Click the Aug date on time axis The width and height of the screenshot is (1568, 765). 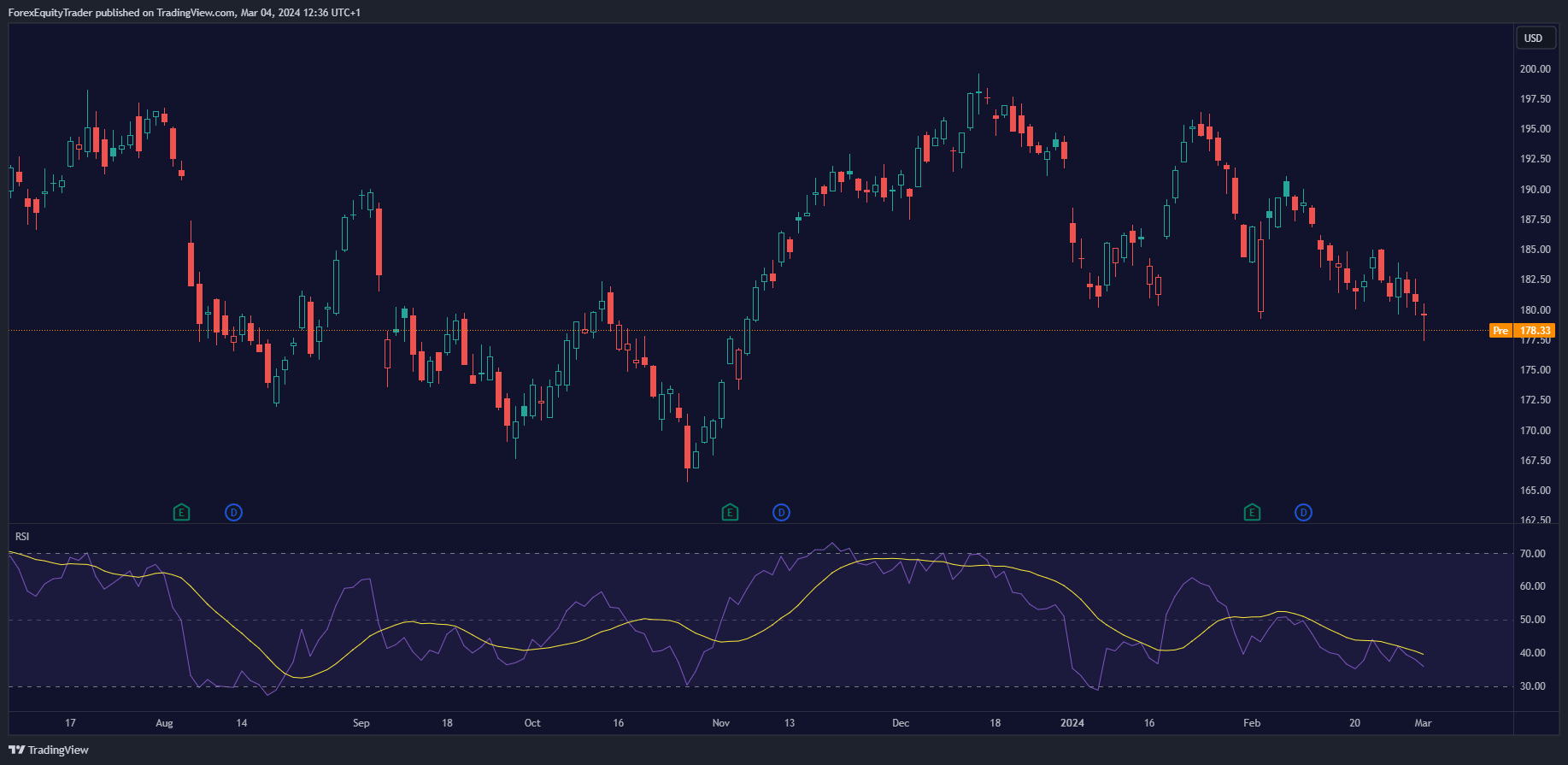pyautogui.click(x=164, y=723)
